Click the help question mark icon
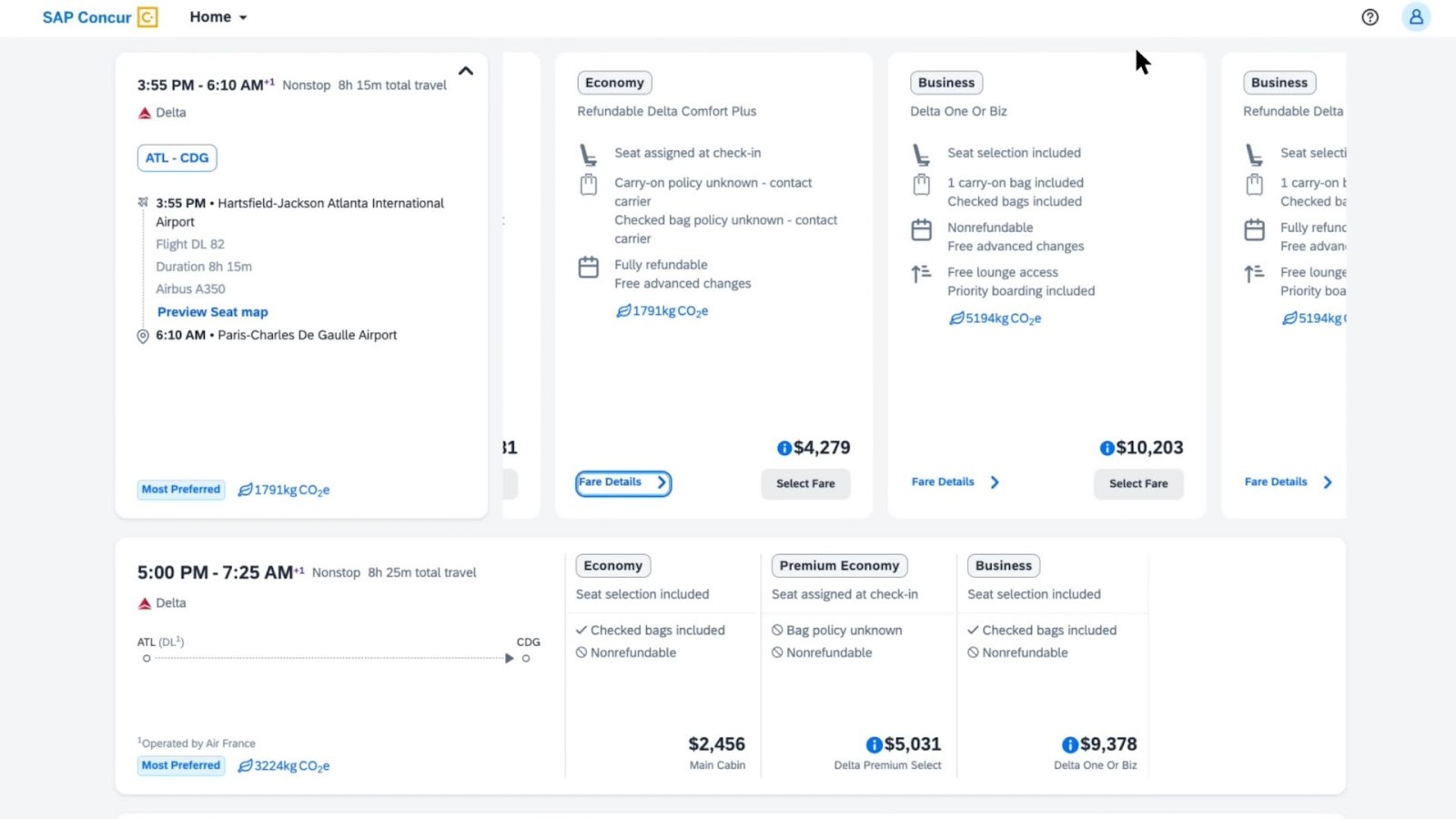Viewport: 1456px width, 819px height. coord(1370,17)
